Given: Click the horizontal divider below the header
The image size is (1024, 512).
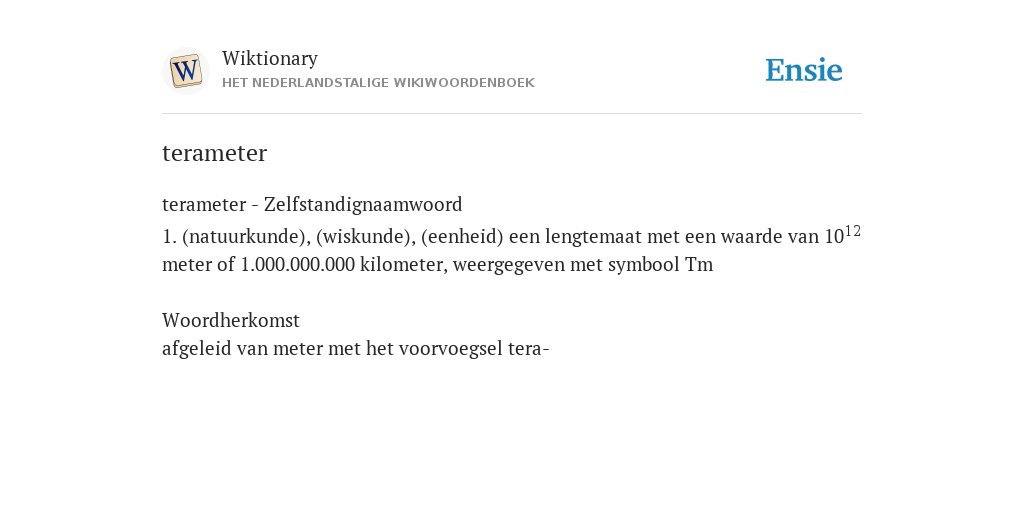Looking at the screenshot, I should [512, 114].
